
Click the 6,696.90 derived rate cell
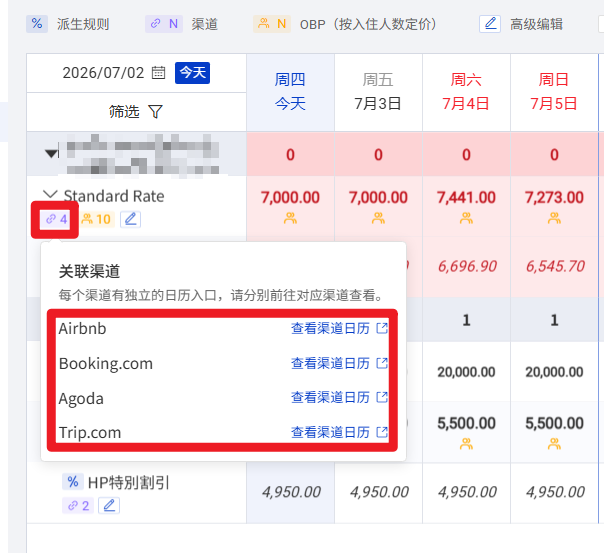tap(467, 266)
